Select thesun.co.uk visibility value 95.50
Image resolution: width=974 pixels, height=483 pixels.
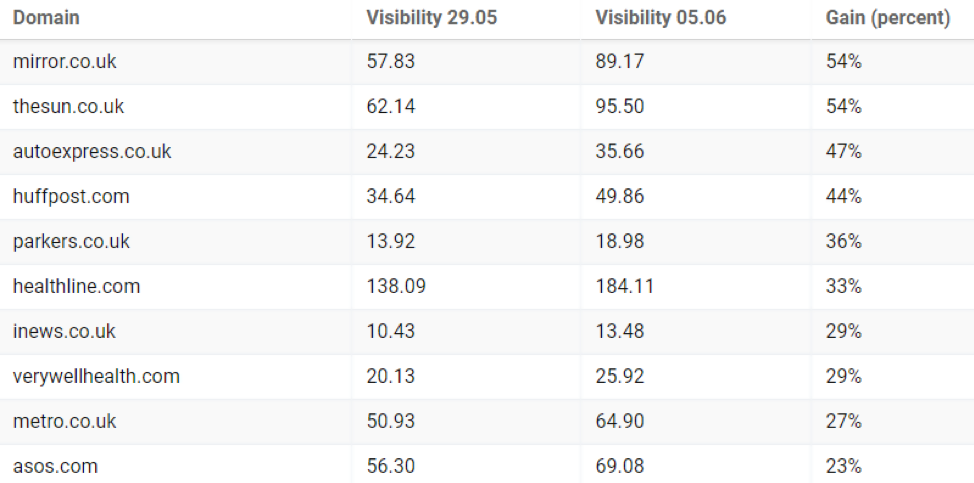pyautogui.click(x=619, y=107)
